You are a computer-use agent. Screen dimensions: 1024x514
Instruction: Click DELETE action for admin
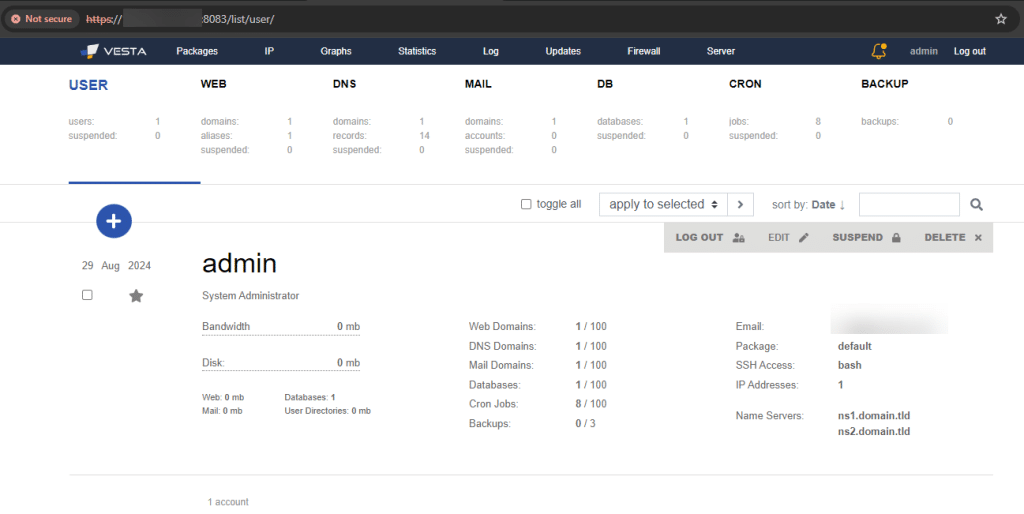click(953, 238)
